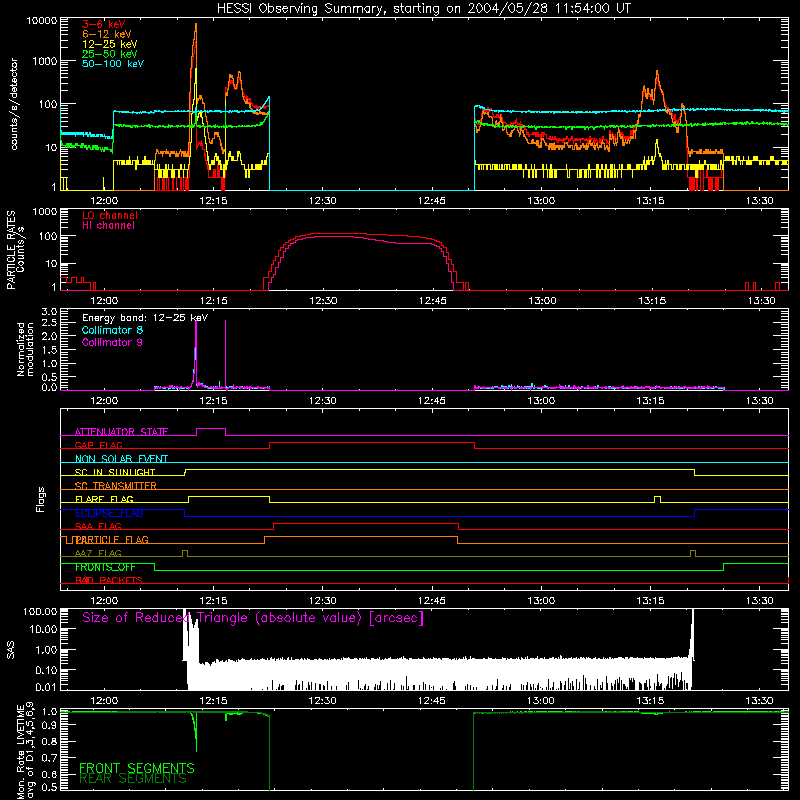Click the AAZ_FLAG label
This screenshot has height=800, width=800.
(98, 553)
